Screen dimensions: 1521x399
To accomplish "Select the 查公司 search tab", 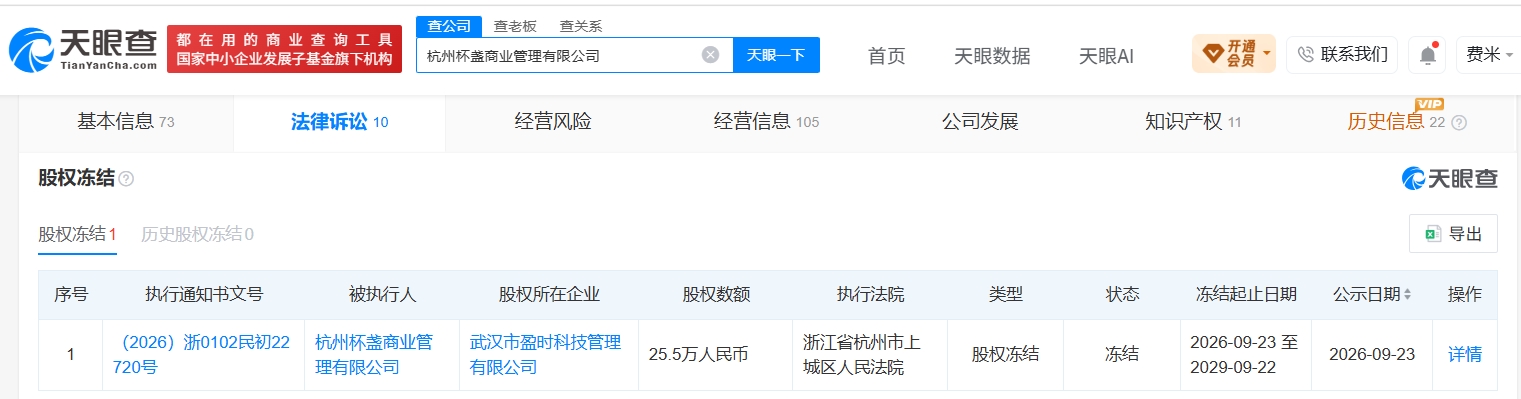I will coord(449,26).
